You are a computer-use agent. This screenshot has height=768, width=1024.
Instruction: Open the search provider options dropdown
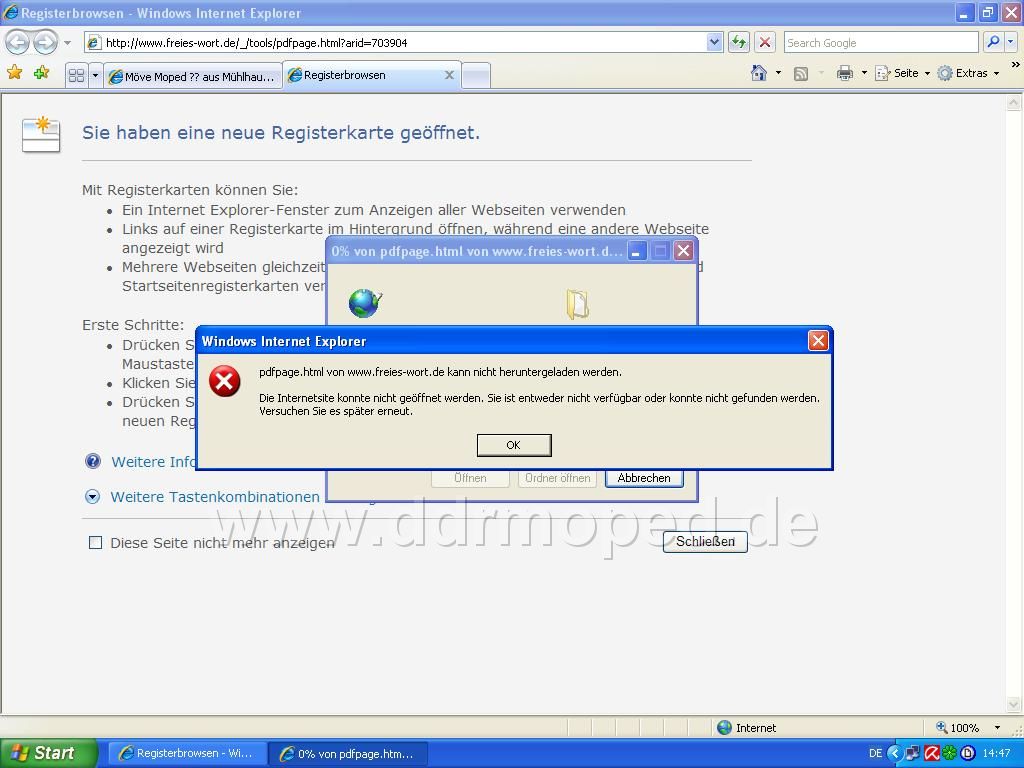click(1010, 42)
